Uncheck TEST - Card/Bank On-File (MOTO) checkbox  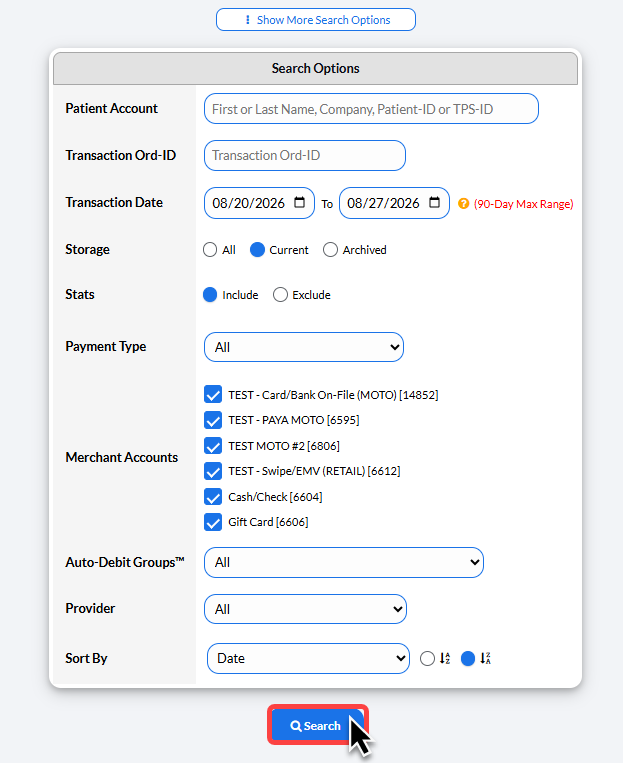pyautogui.click(x=213, y=395)
